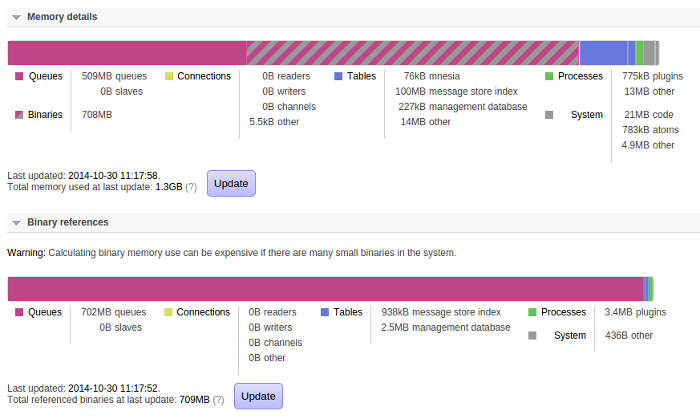Click System swatch in Binary references legend

[532, 336]
